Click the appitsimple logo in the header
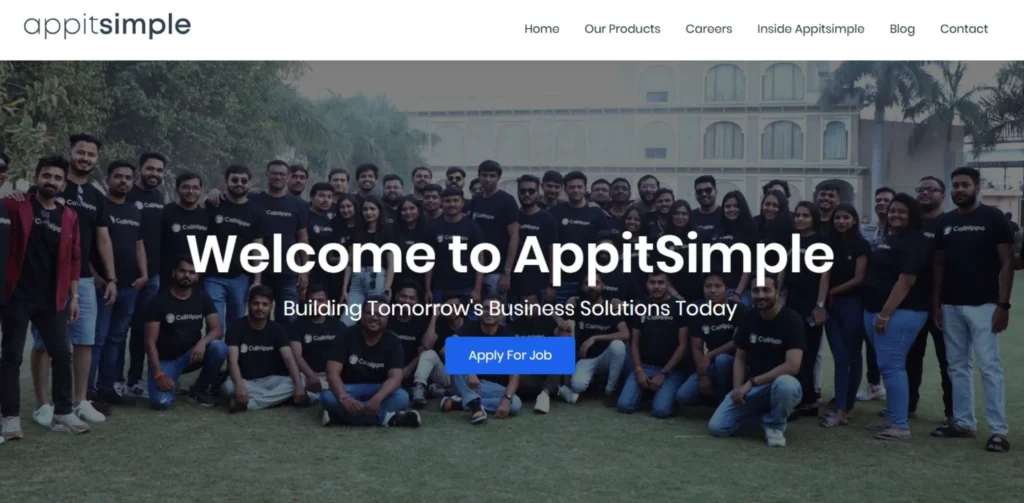The width and height of the screenshot is (1024, 503). [x=107, y=26]
